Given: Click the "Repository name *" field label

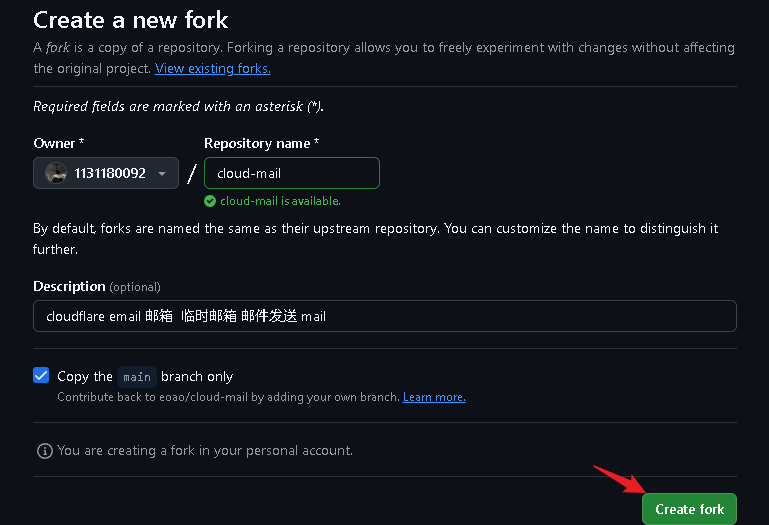Looking at the screenshot, I should (261, 144).
